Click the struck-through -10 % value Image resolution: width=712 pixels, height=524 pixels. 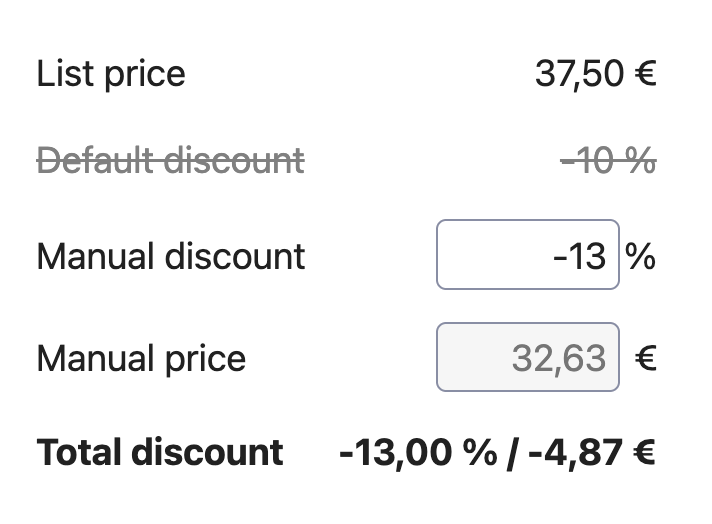(607, 159)
